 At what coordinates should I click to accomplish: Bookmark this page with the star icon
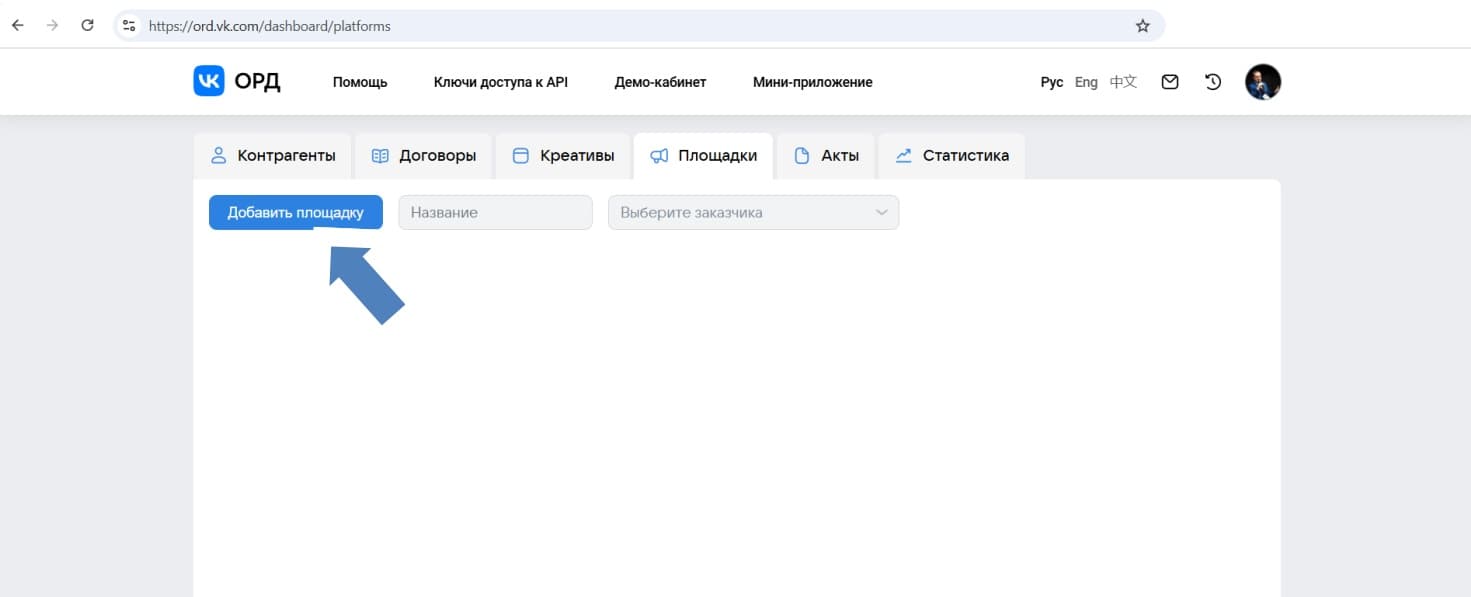click(x=1143, y=26)
